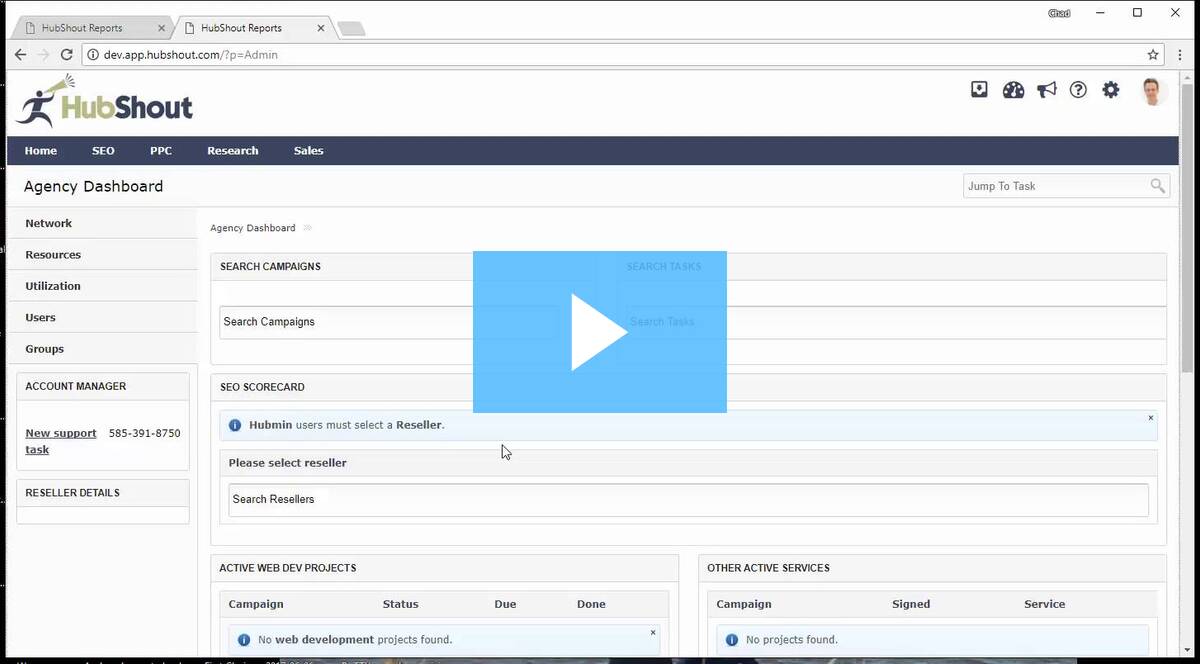This screenshot has height=664, width=1200.
Task: Click the Please select reseller label
Action: (x=288, y=463)
